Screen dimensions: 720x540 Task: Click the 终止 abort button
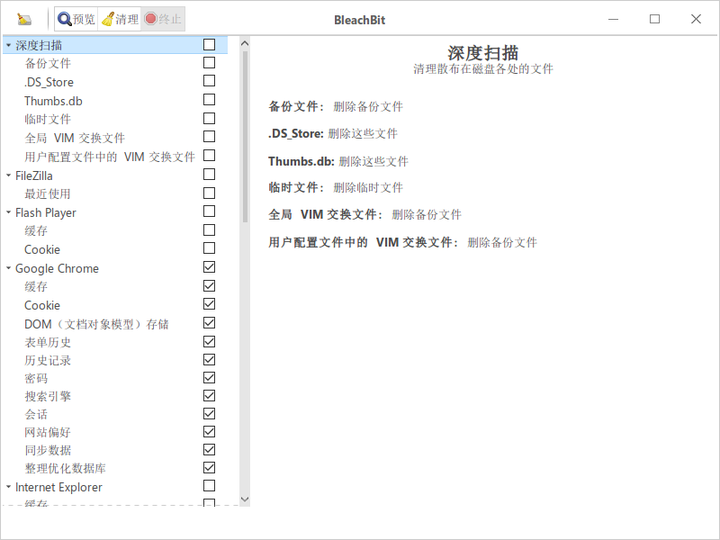pos(163,19)
